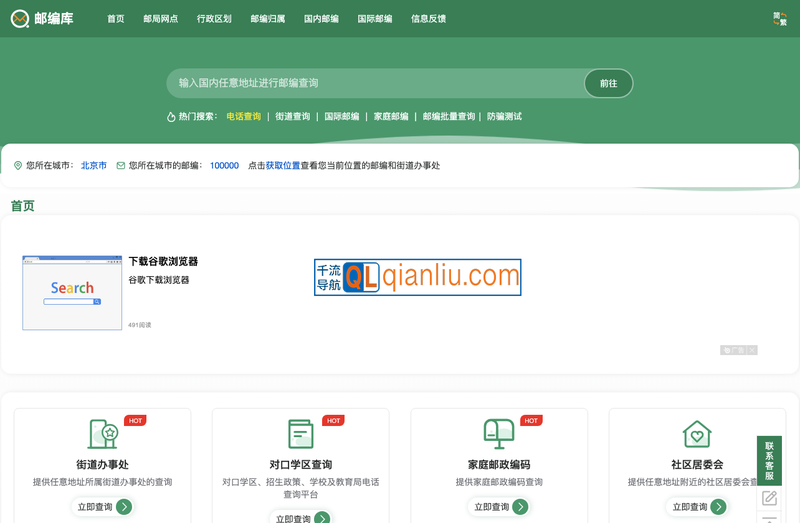Focus the address postal code search field

click(376, 83)
